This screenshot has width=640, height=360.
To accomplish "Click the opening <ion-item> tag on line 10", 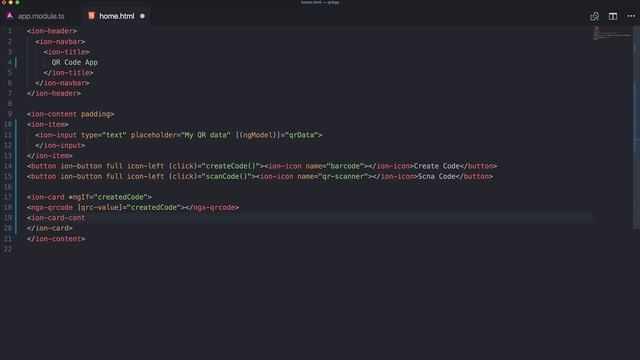I will [48, 124].
